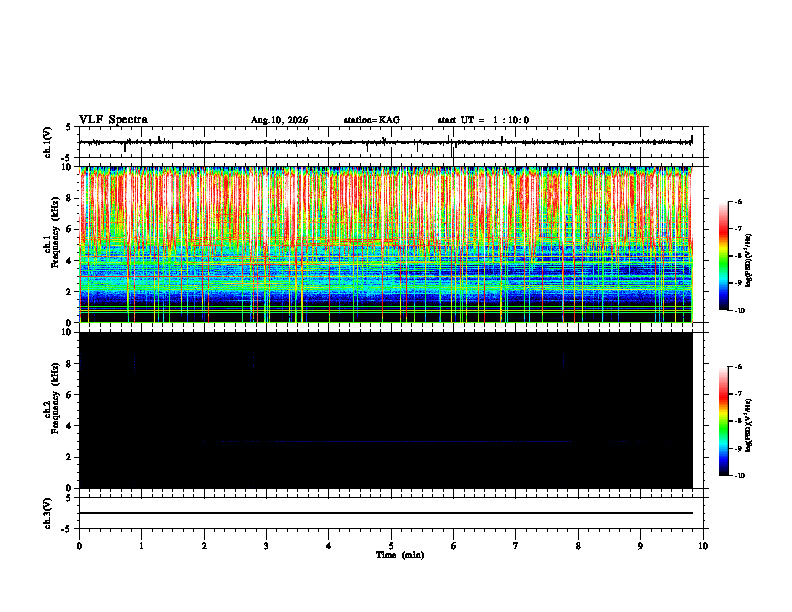Click time-axis tick label "3"
The image size is (792, 612).
pos(266,546)
